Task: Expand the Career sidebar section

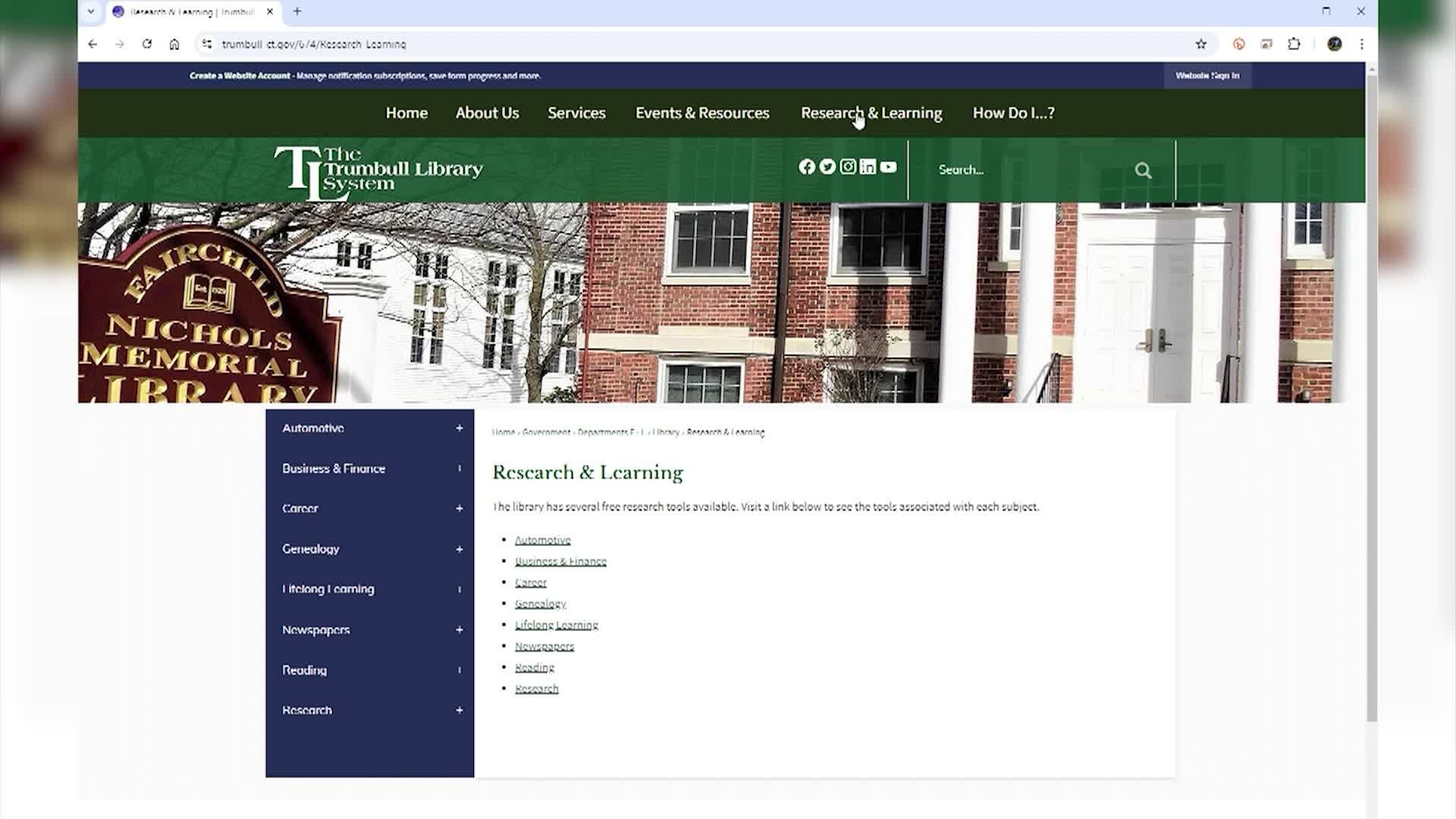Action: click(x=460, y=509)
